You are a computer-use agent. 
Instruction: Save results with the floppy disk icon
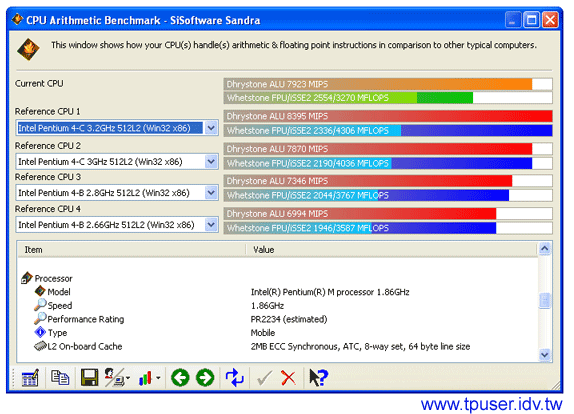(89, 377)
